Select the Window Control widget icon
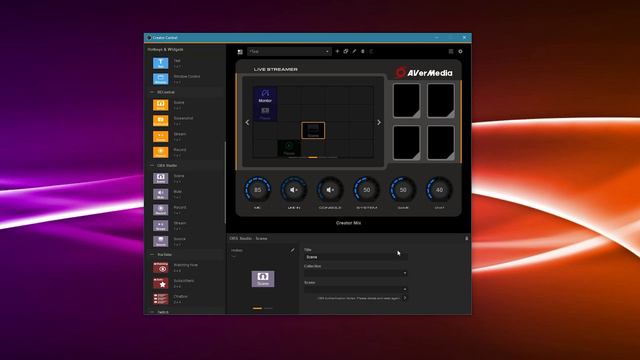Screen dimensions: 640x360 tap(160, 79)
